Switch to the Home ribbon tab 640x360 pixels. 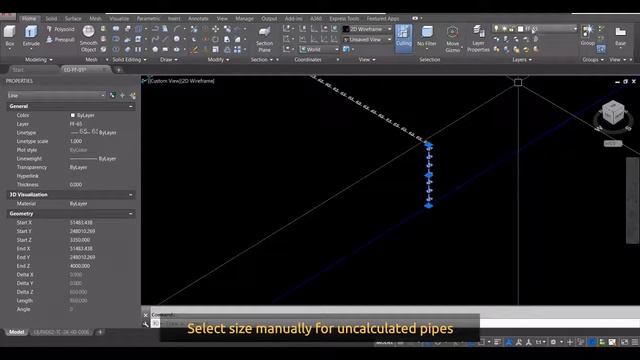[x=29, y=18]
